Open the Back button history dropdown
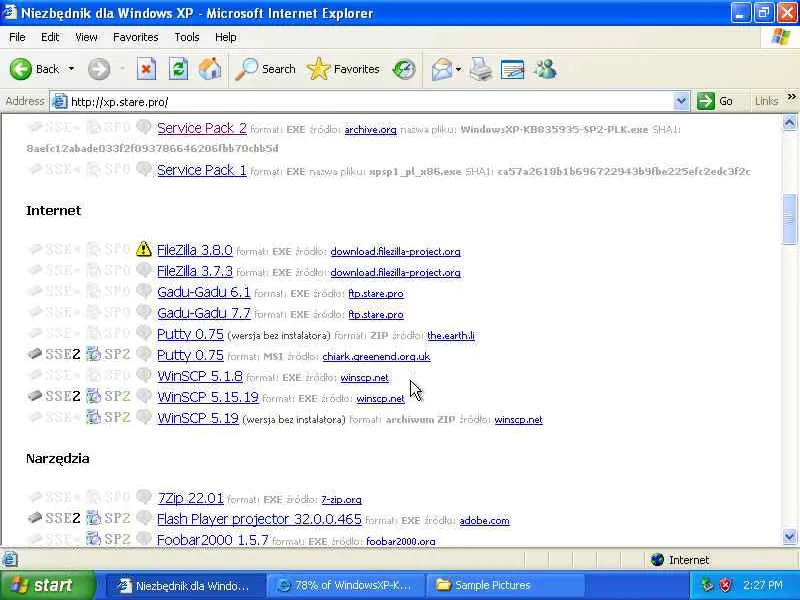This screenshot has width=800, height=600. pyautogui.click(x=71, y=69)
